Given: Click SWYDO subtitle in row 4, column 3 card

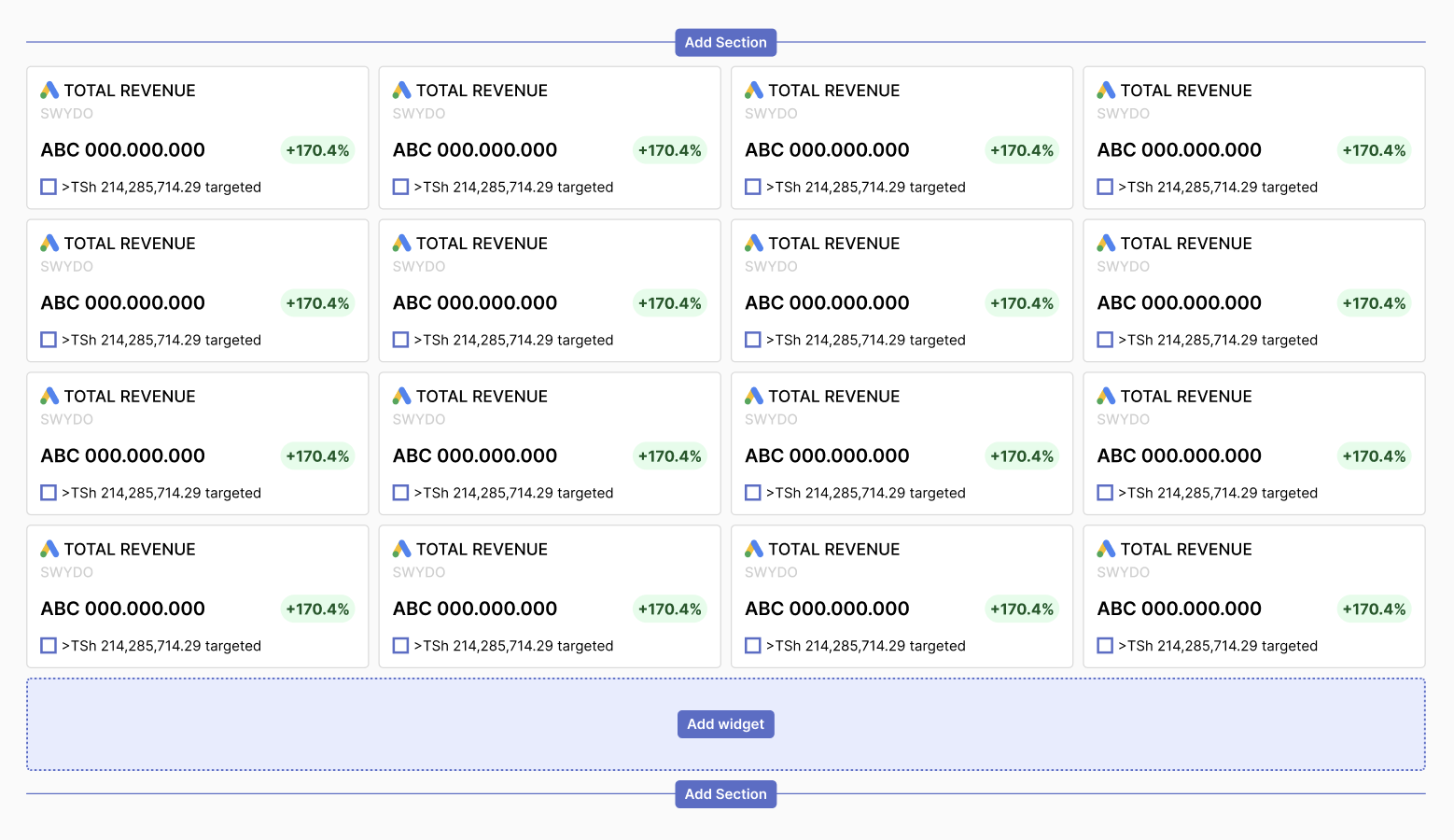Looking at the screenshot, I should [771, 573].
